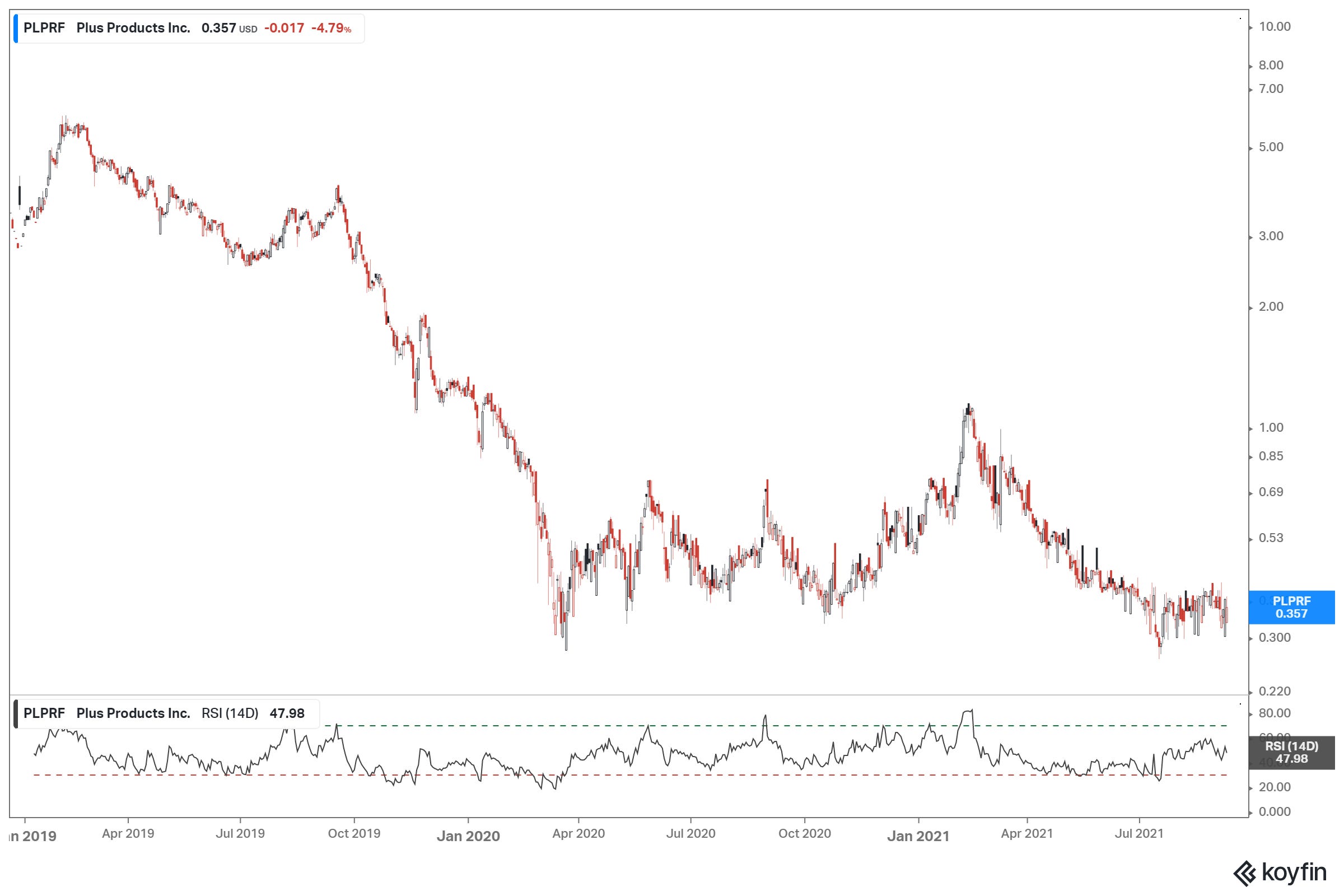This screenshot has height=896, width=1344.
Task: Click the 0.220 price axis label
Action: click(1275, 692)
